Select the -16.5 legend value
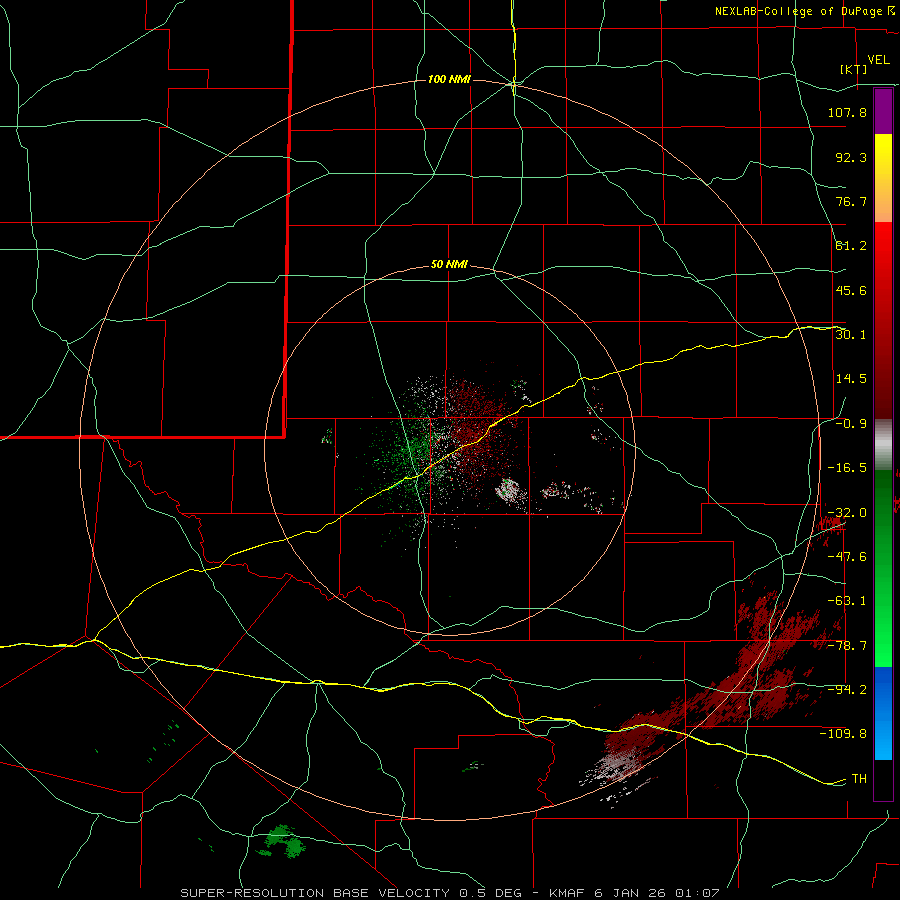The image size is (900, 900). [x=847, y=468]
